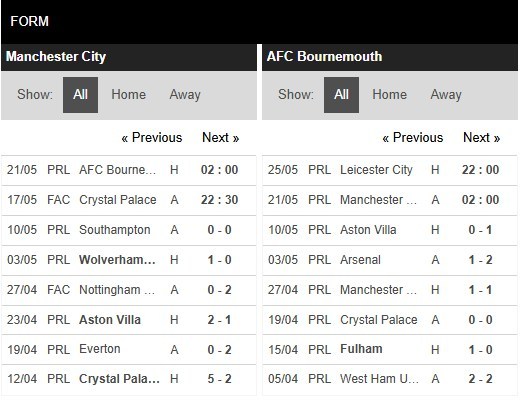Image resolution: width=524 pixels, height=403 pixels.
Task: Open Everton 0 - 2 match row
Action: [129, 350]
